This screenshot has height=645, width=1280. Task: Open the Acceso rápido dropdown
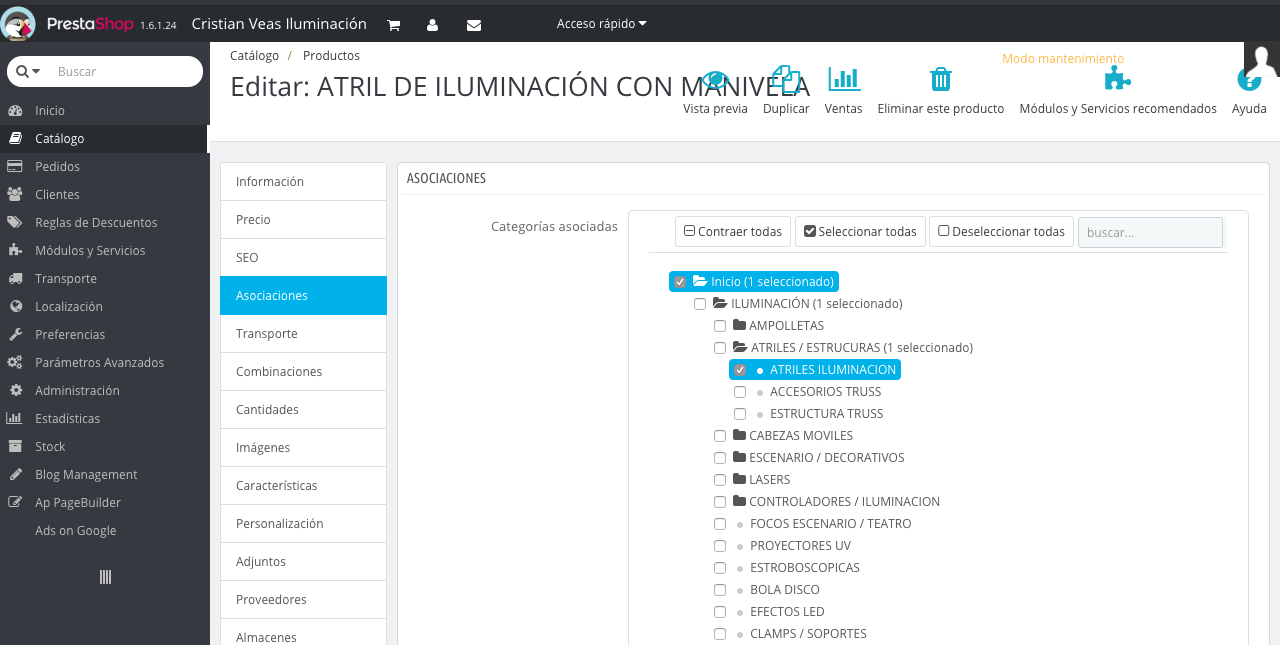click(601, 23)
